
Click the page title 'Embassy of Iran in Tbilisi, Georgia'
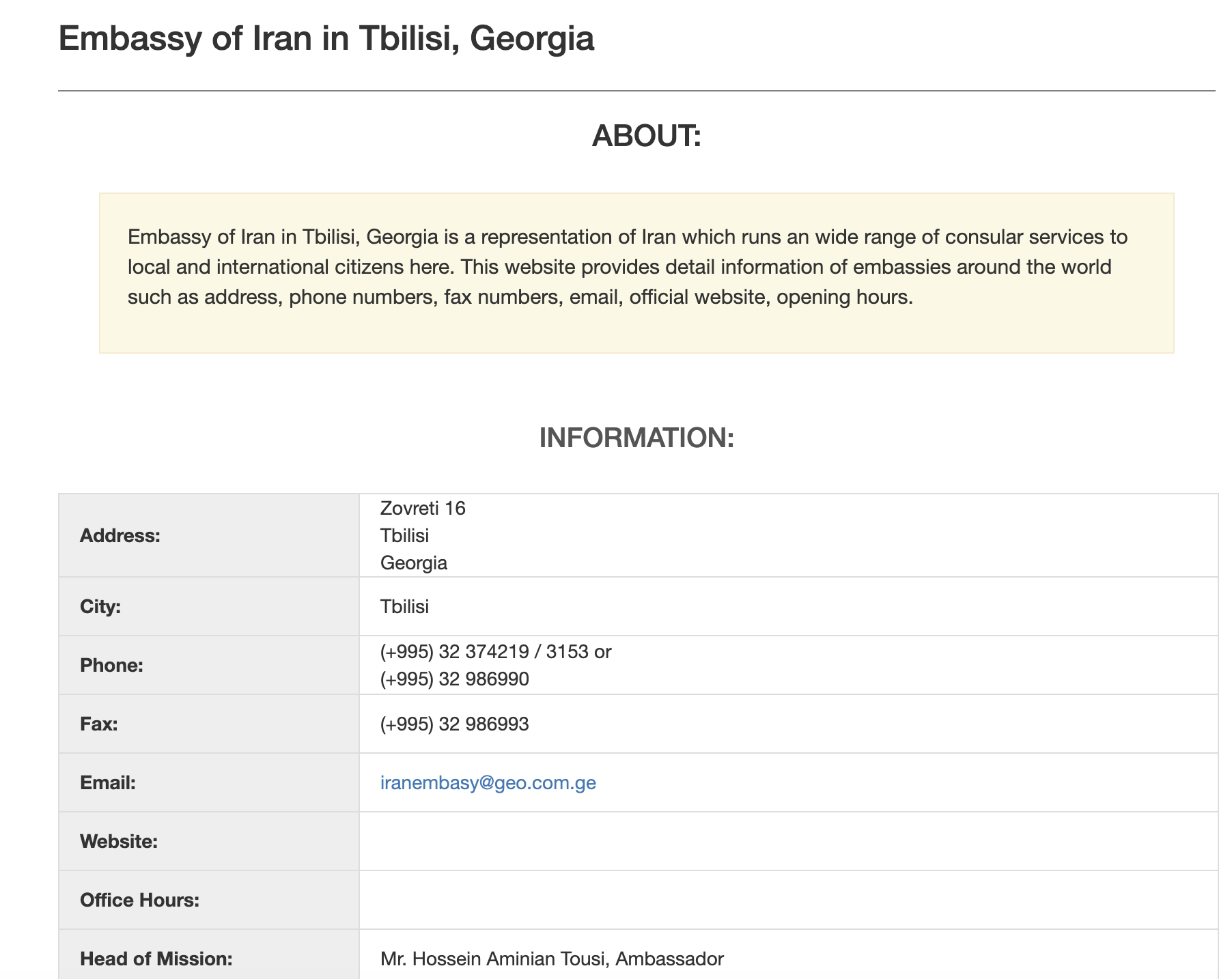point(326,38)
